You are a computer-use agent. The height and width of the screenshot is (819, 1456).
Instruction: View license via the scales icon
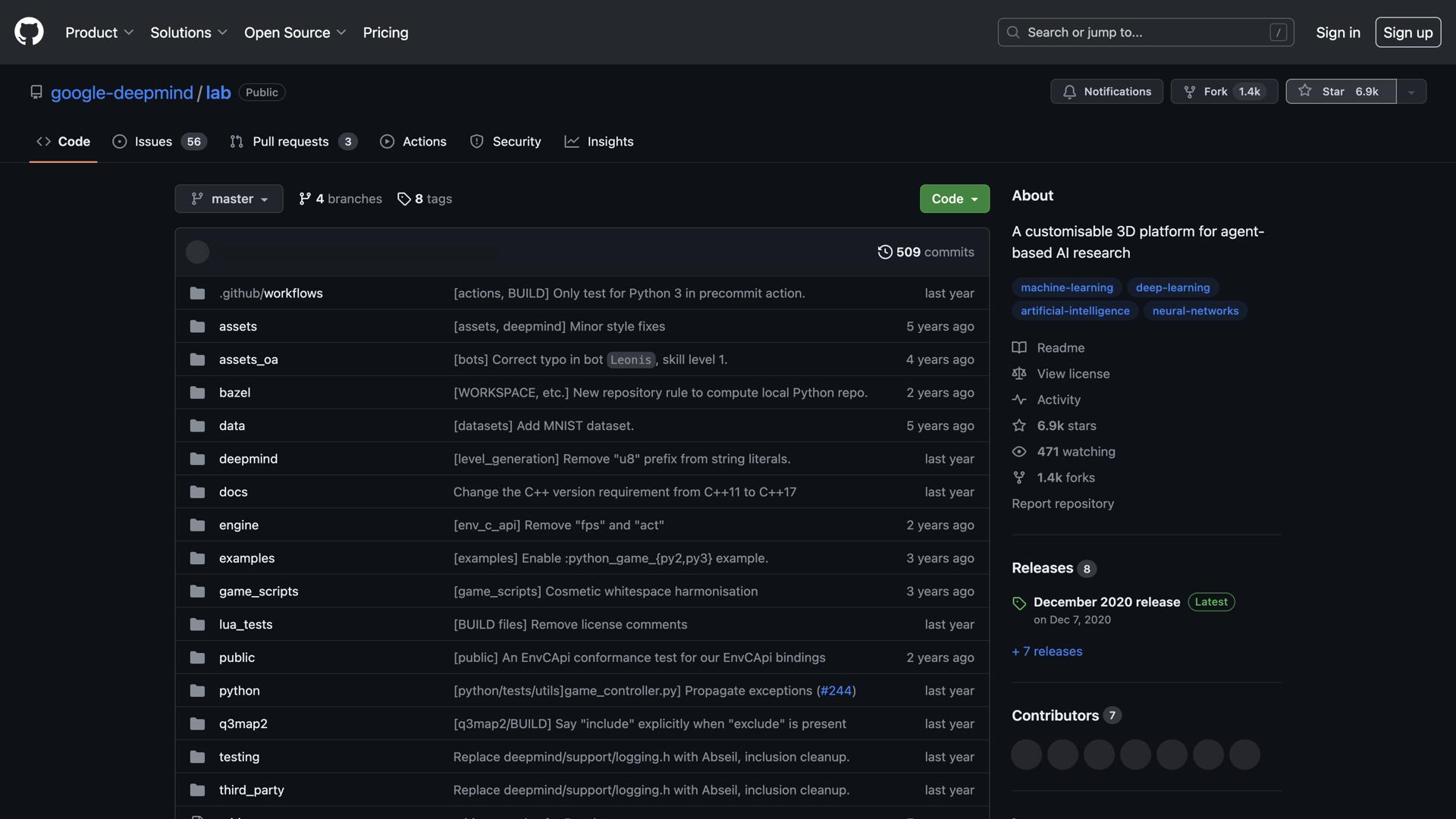coord(1018,373)
